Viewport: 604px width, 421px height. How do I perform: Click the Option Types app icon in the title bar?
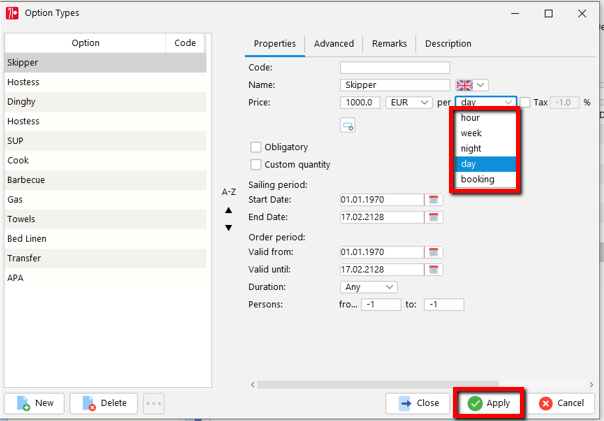coord(12,13)
